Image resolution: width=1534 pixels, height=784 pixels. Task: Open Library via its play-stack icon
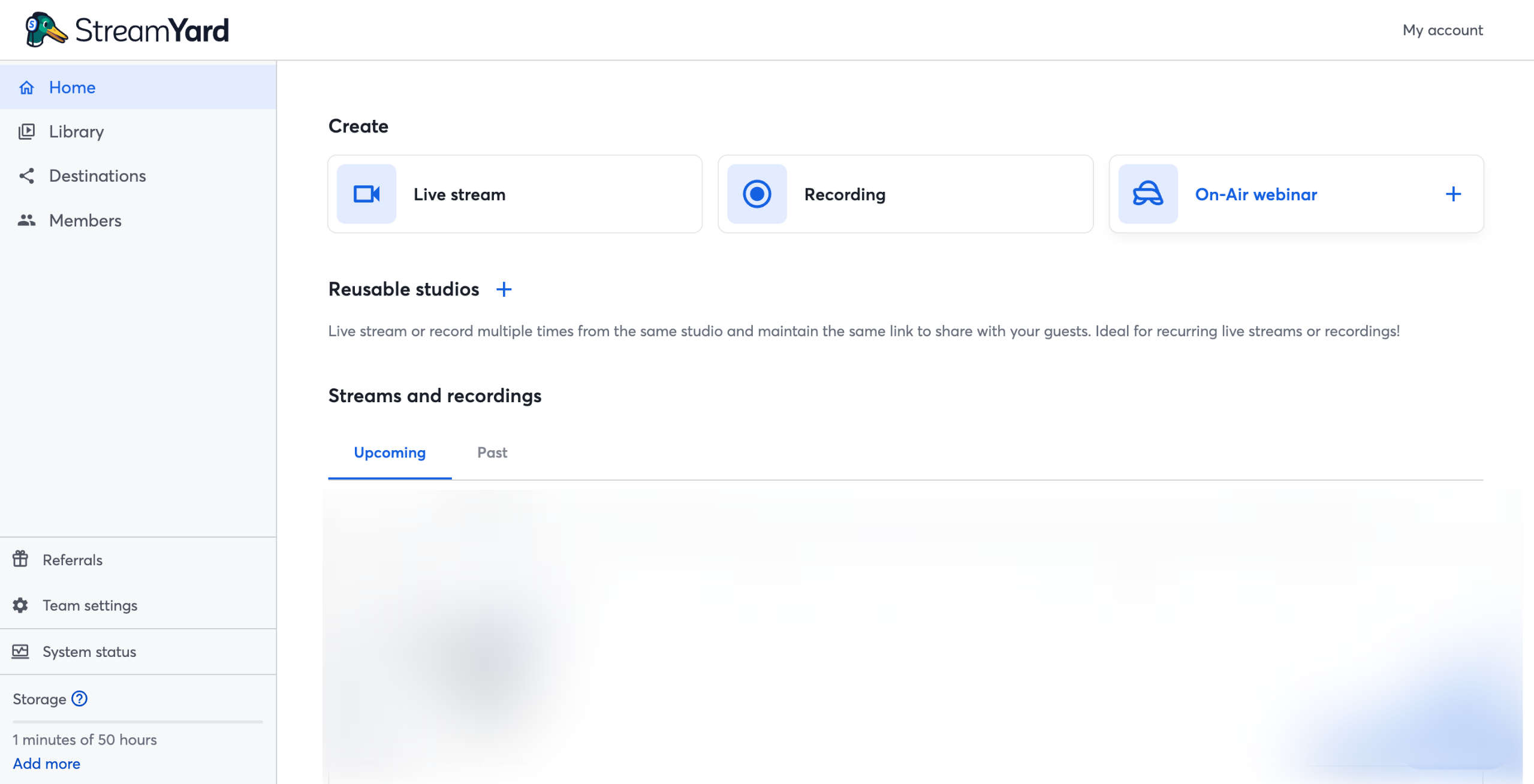click(x=26, y=131)
